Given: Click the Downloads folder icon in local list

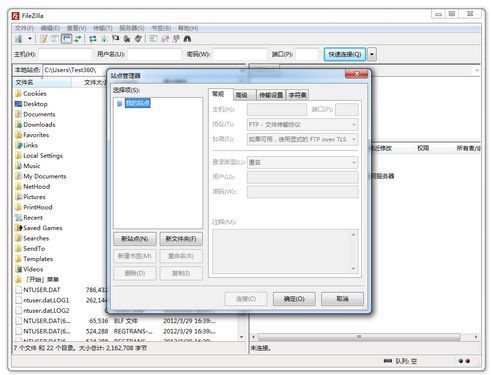Looking at the screenshot, I should tap(18, 125).
